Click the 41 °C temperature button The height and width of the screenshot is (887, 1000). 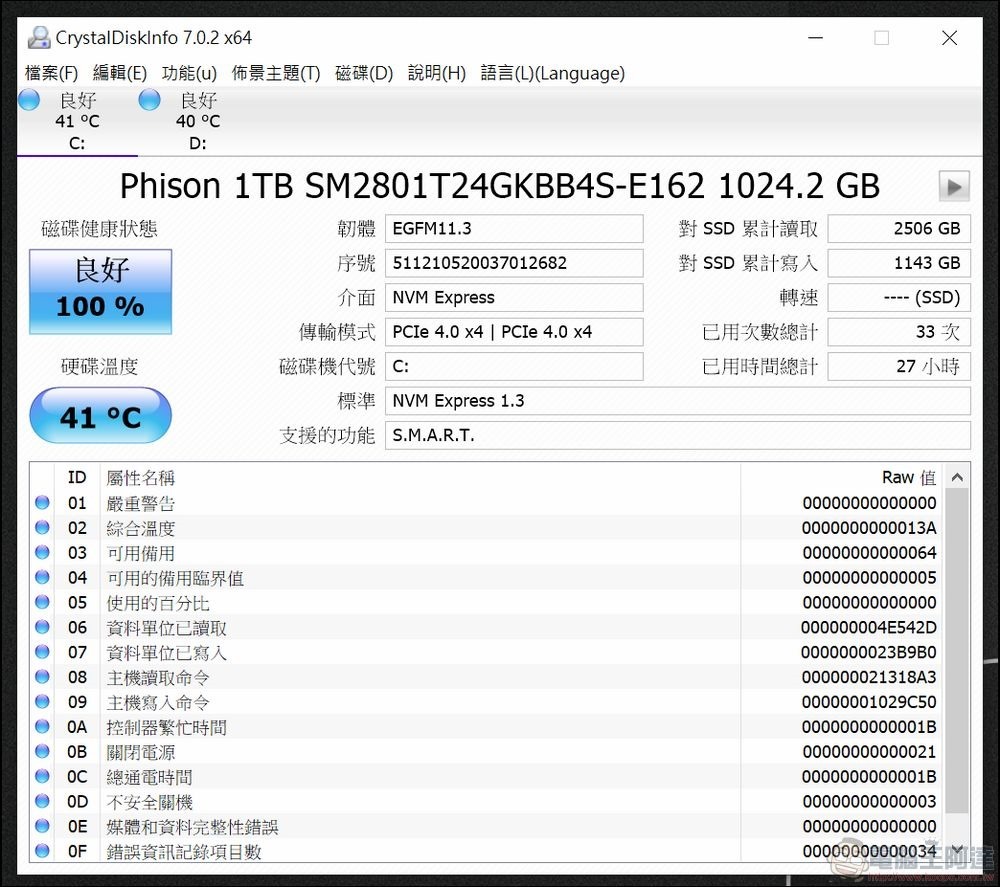[101, 416]
